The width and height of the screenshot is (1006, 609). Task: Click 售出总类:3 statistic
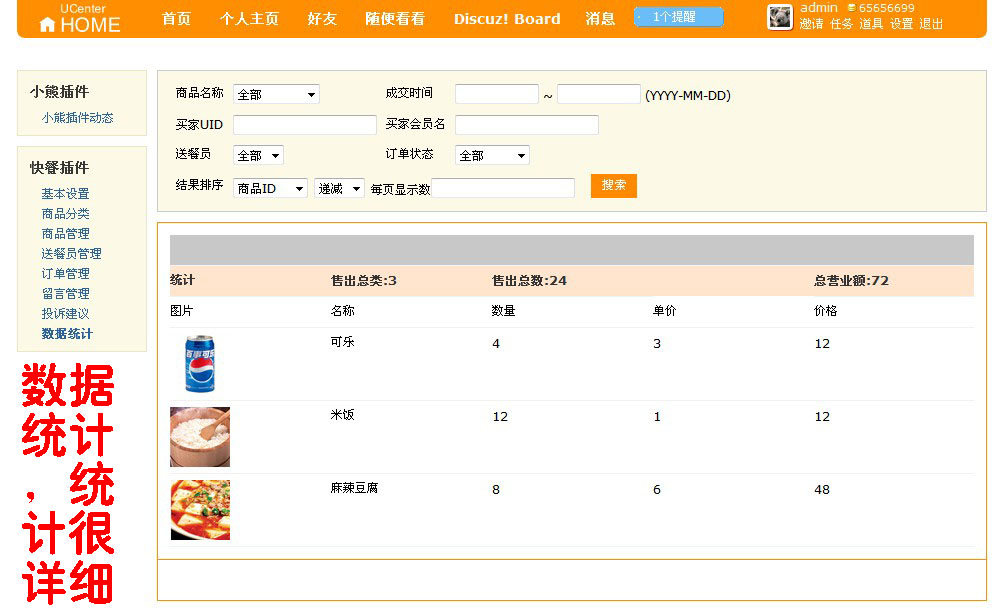364,280
